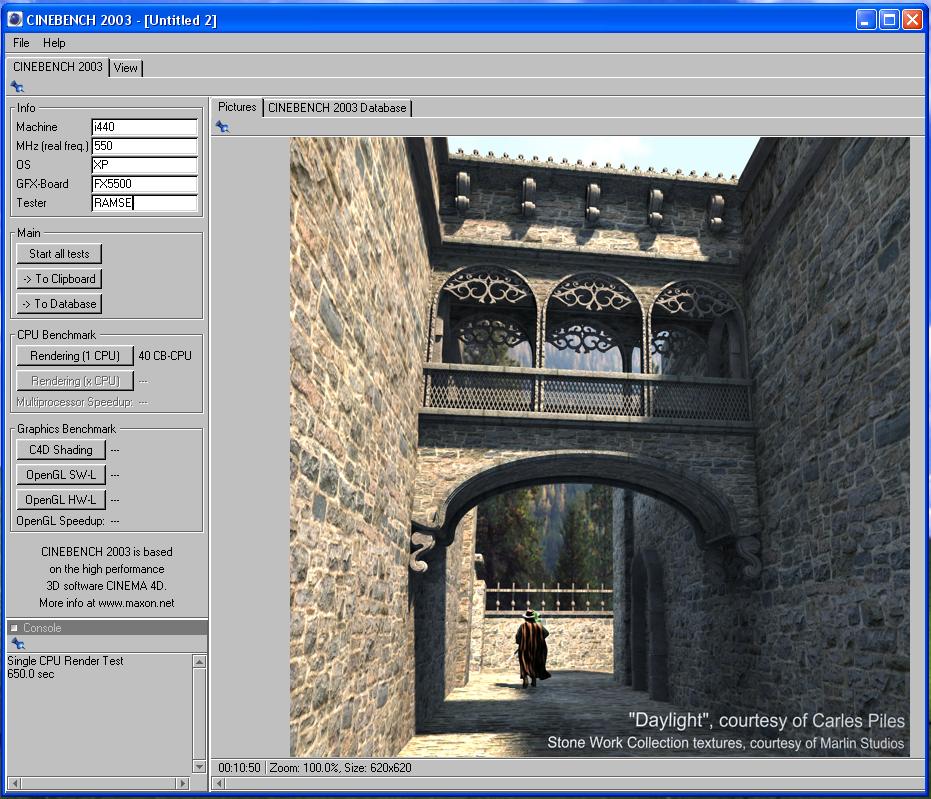Image resolution: width=931 pixels, height=799 pixels.
Task: Run Rendering (1 CPU) benchmark
Action: tap(75, 356)
